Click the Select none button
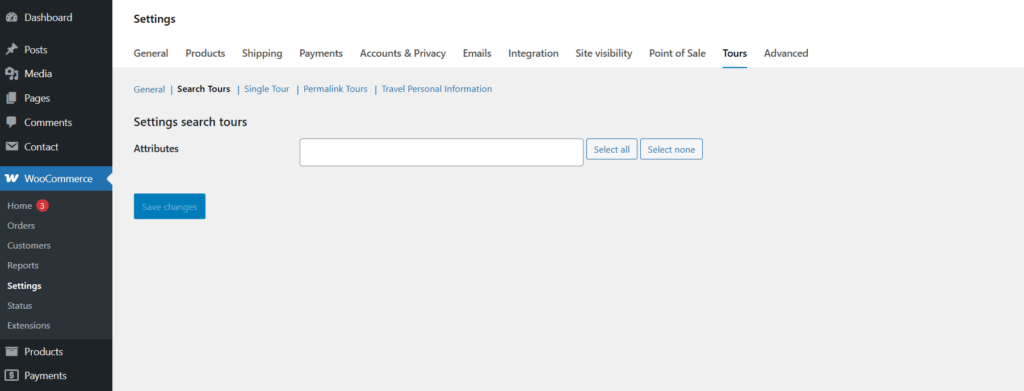 671,149
